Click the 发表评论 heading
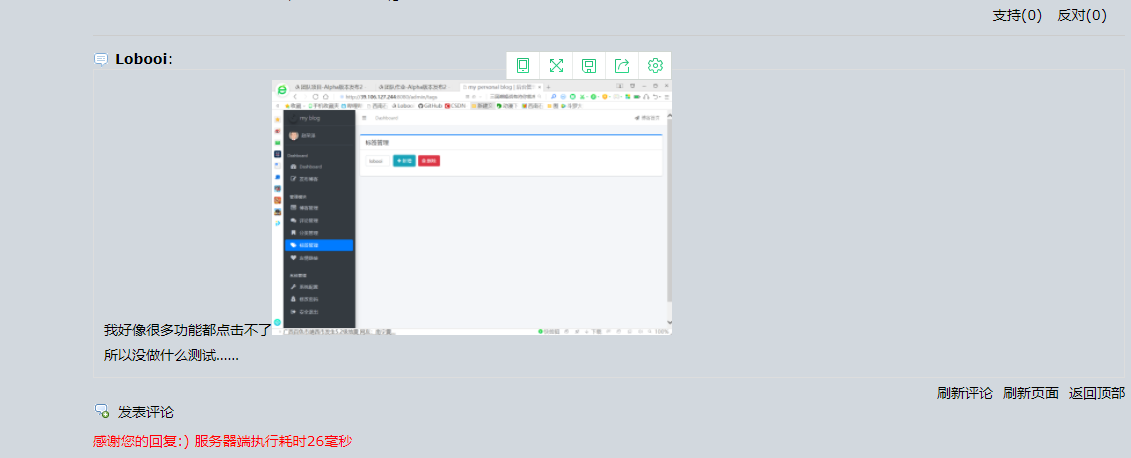 pyautogui.click(x=146, y=412)
